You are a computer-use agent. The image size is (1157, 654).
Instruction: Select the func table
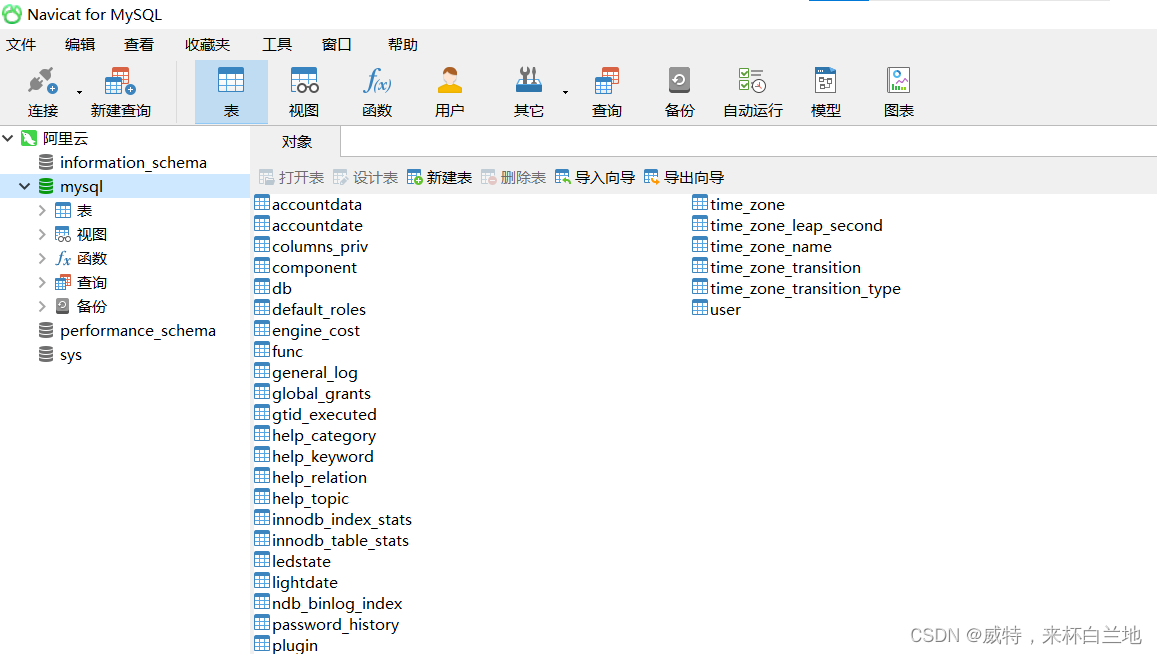click(x=279, y=351)
